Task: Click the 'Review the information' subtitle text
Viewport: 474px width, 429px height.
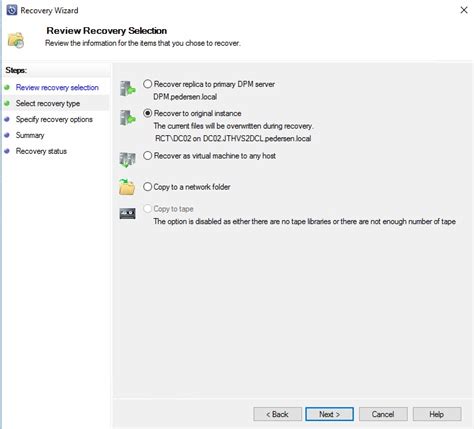Action: [x=143, y=43]
